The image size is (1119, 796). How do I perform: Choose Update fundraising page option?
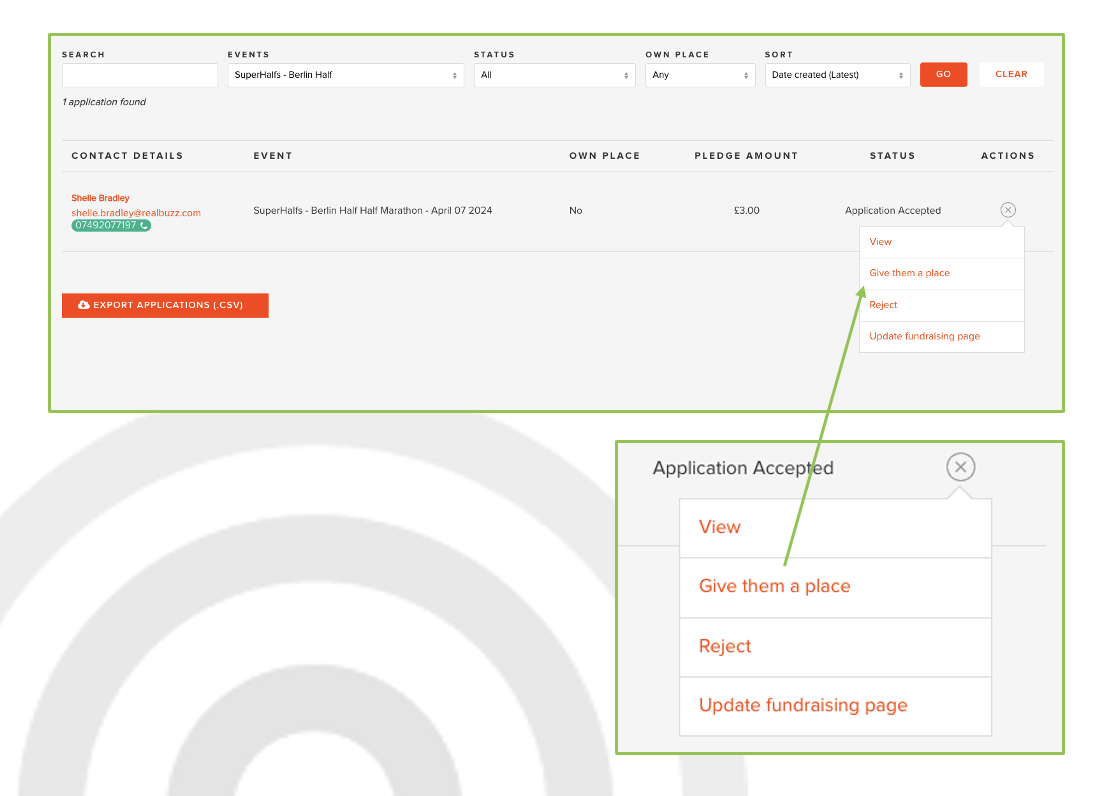(923, 336)
